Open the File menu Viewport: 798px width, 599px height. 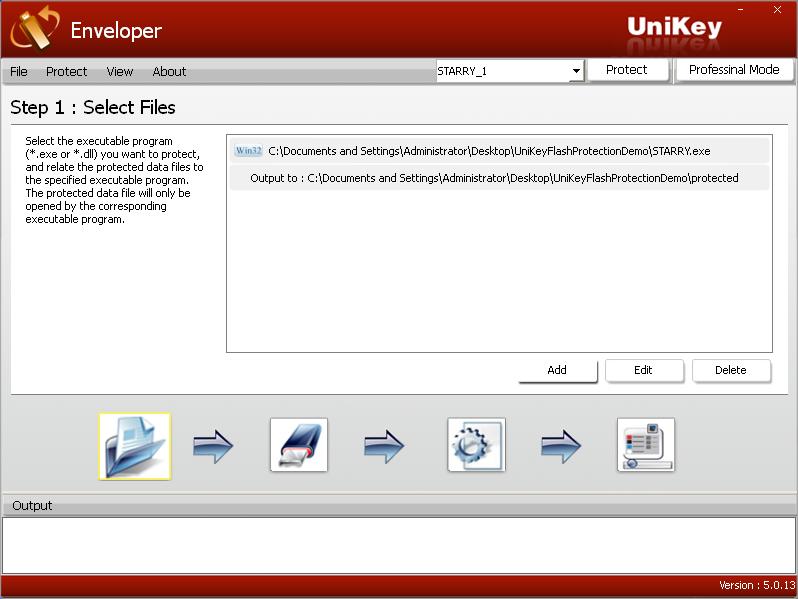click(x=19, y=72)
